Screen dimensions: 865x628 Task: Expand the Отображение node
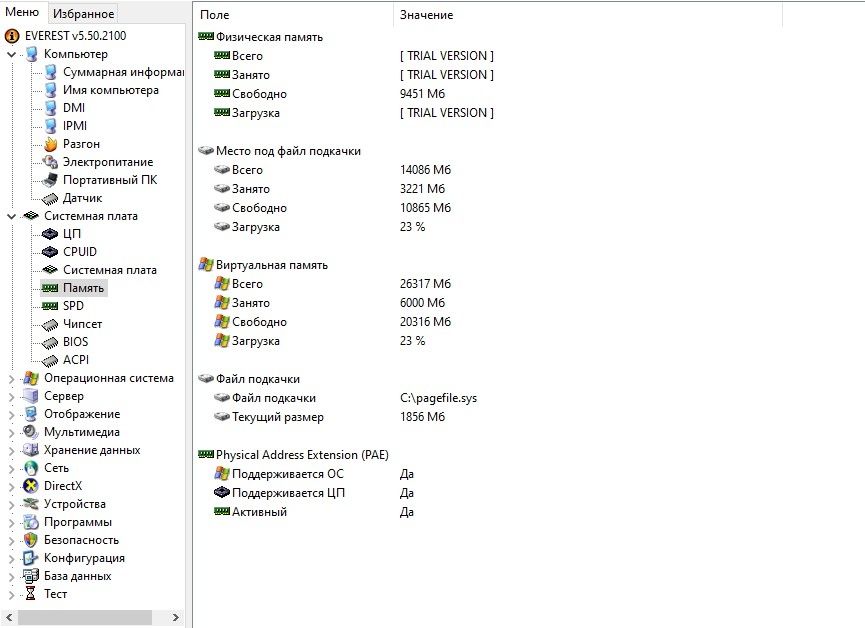click(11, 414)
